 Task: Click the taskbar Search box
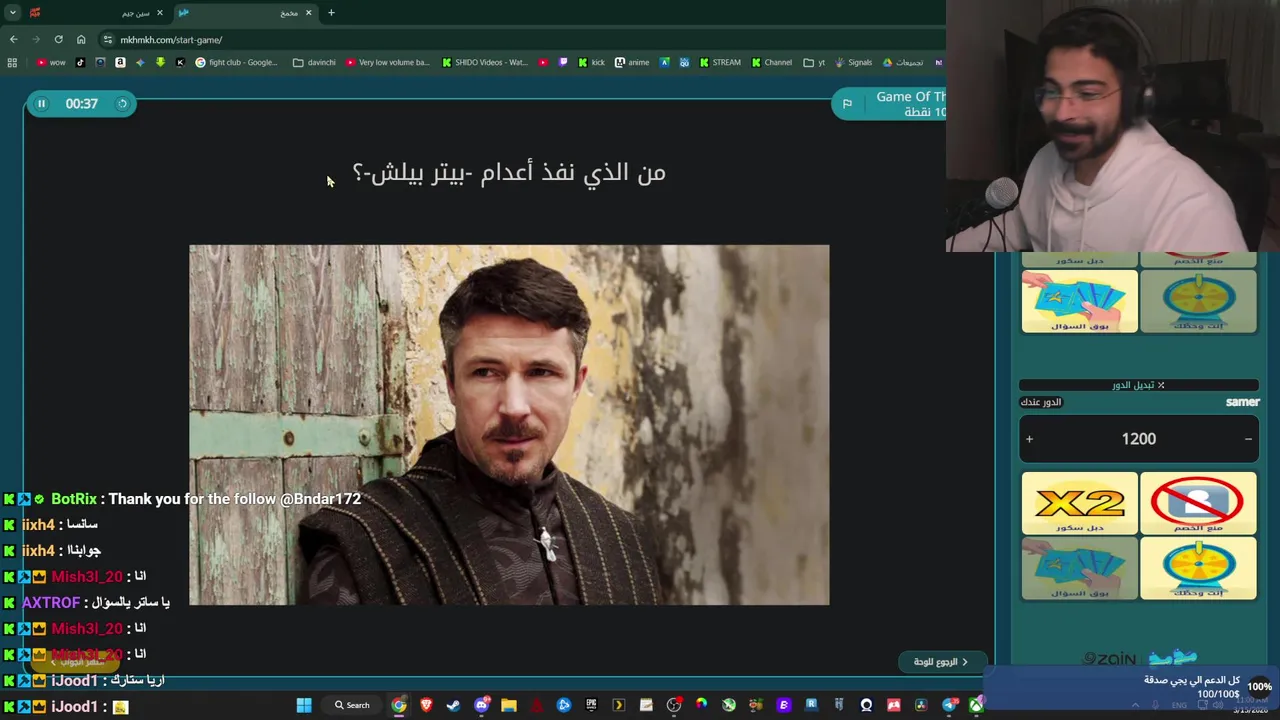(353, 705)
